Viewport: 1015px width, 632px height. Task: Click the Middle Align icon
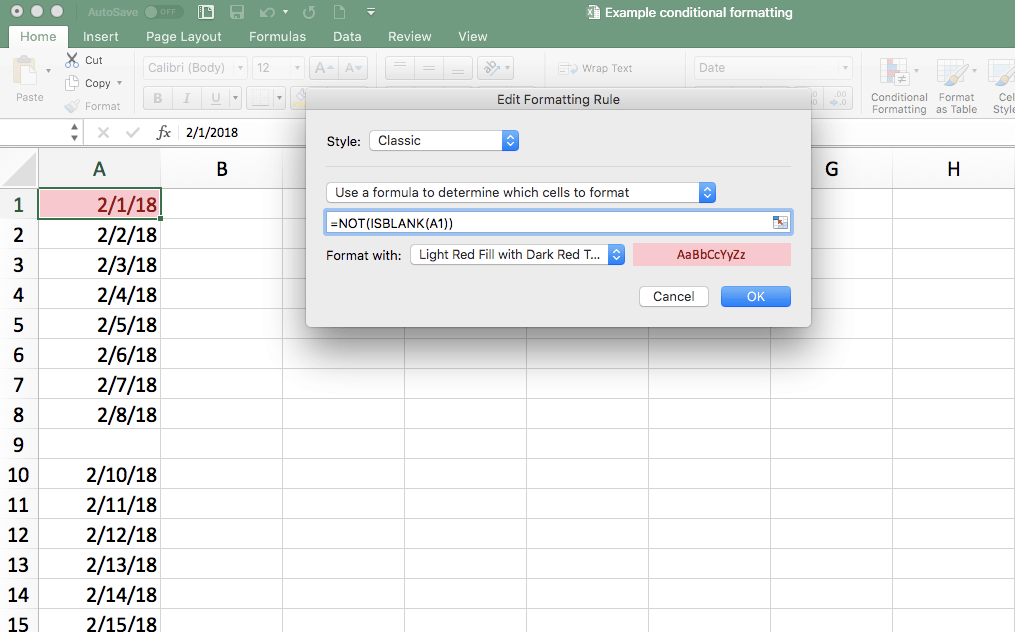click(429, 67)
